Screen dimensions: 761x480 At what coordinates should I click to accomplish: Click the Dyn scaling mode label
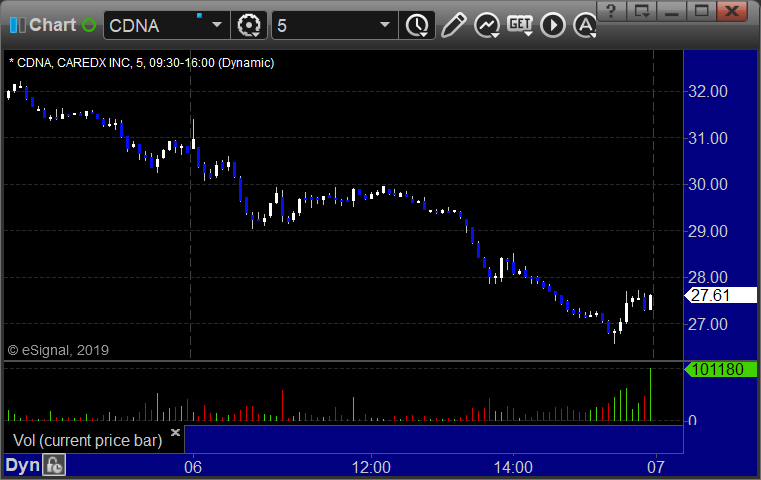coord(22,465)
